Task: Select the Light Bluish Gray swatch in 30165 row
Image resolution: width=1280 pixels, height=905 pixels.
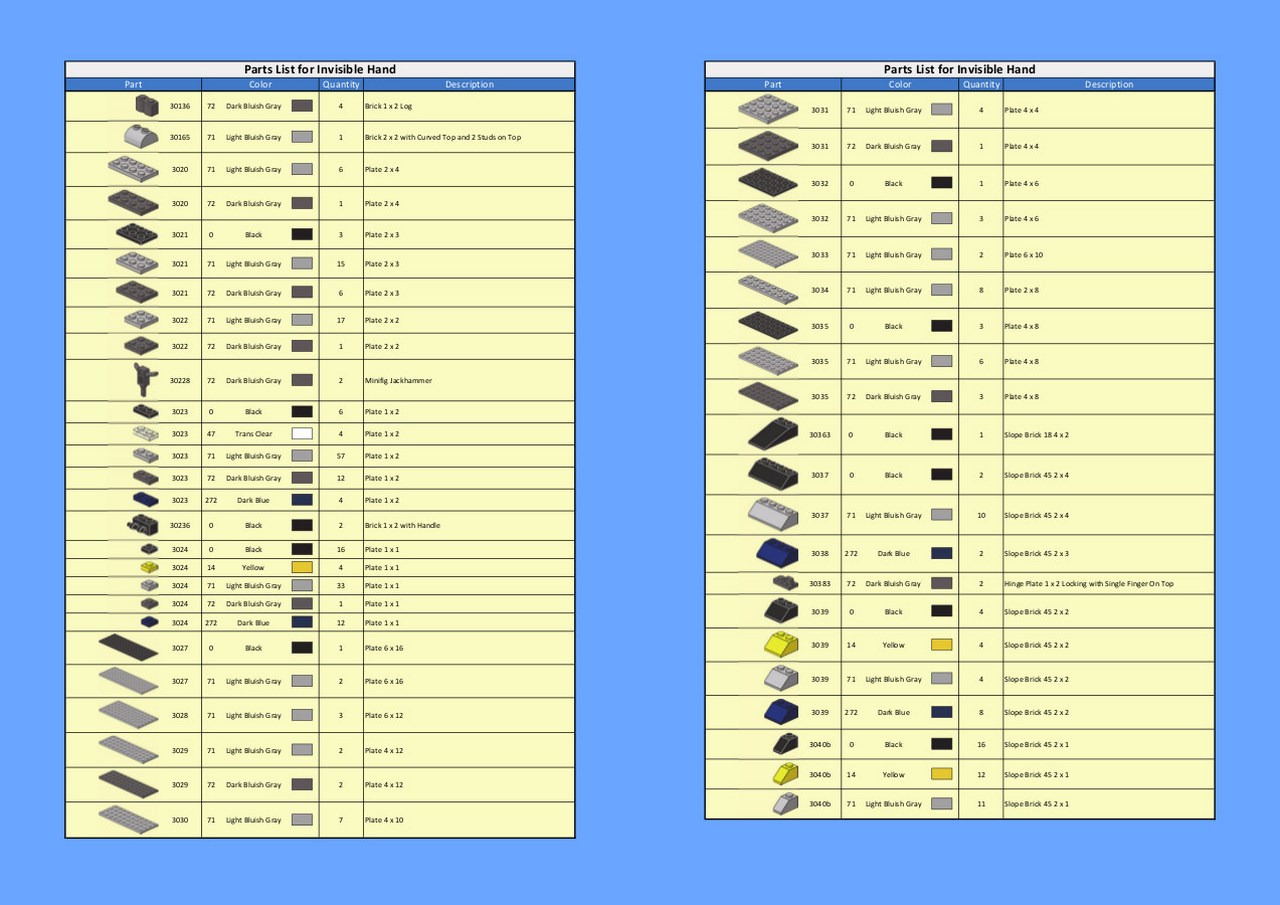Action: pos(302,136)
